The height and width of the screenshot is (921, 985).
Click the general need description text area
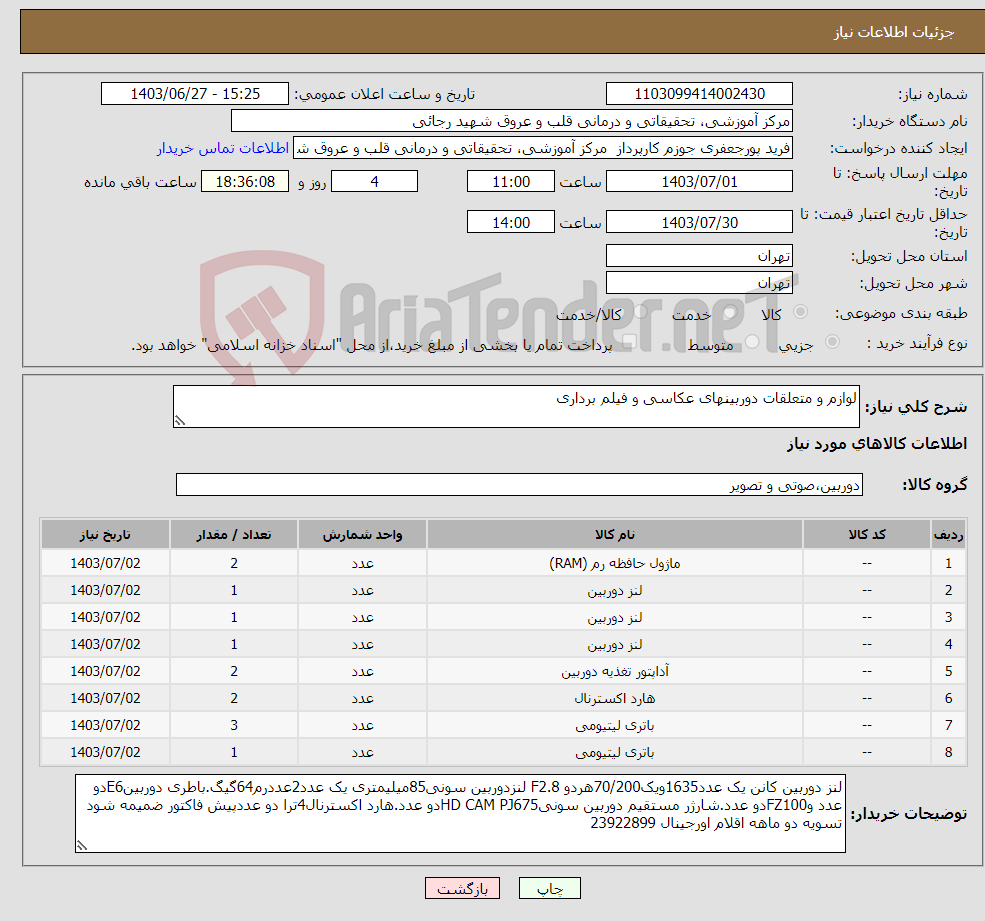click(x=516, y=406)
